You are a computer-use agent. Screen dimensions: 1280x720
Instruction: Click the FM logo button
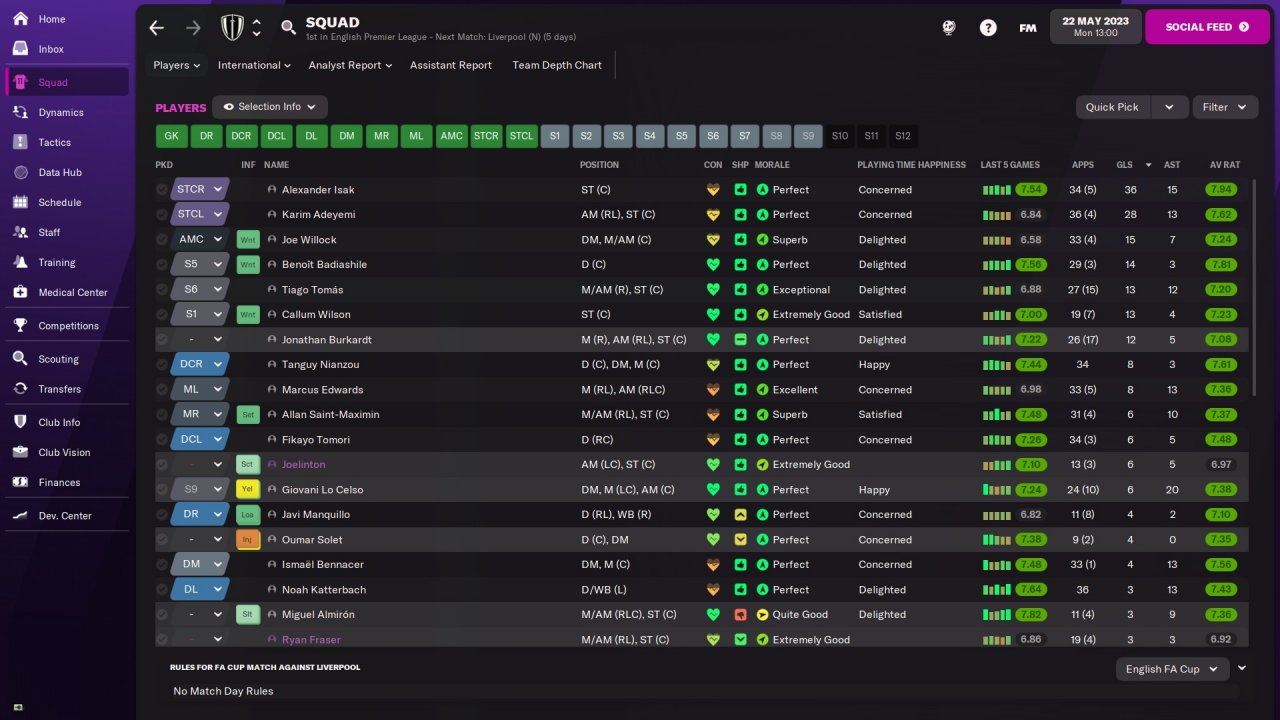(x=1028, y=28)
